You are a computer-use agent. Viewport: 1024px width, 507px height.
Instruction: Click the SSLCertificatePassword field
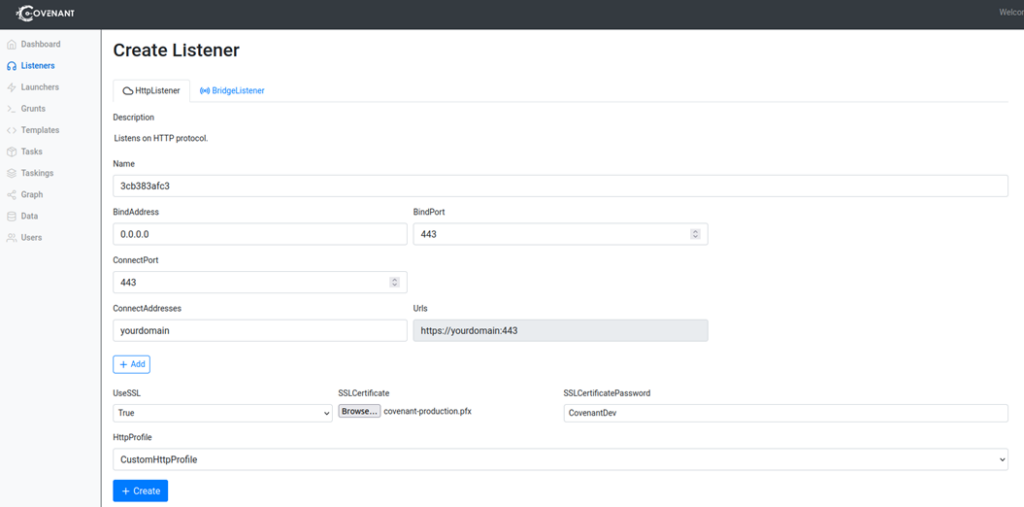pos(786,413)
